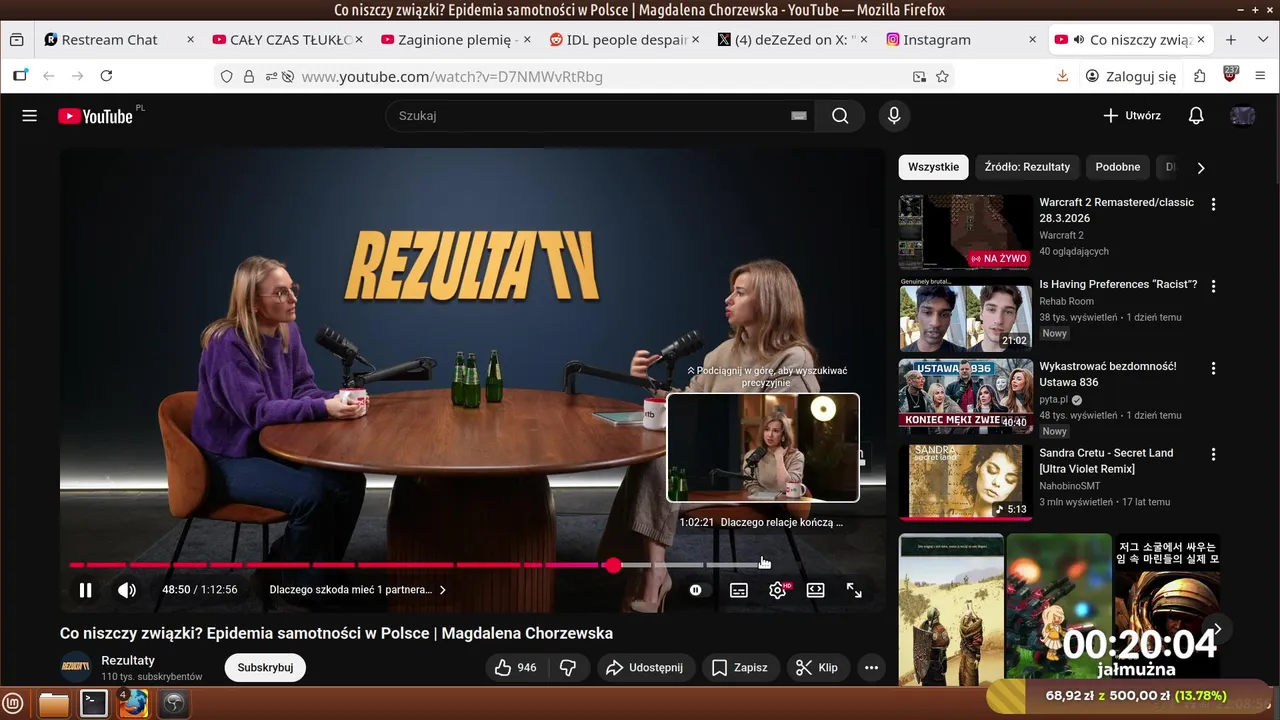Toggle subtitles in the player
Viewport: 1280px width, 720px height.
739,590
